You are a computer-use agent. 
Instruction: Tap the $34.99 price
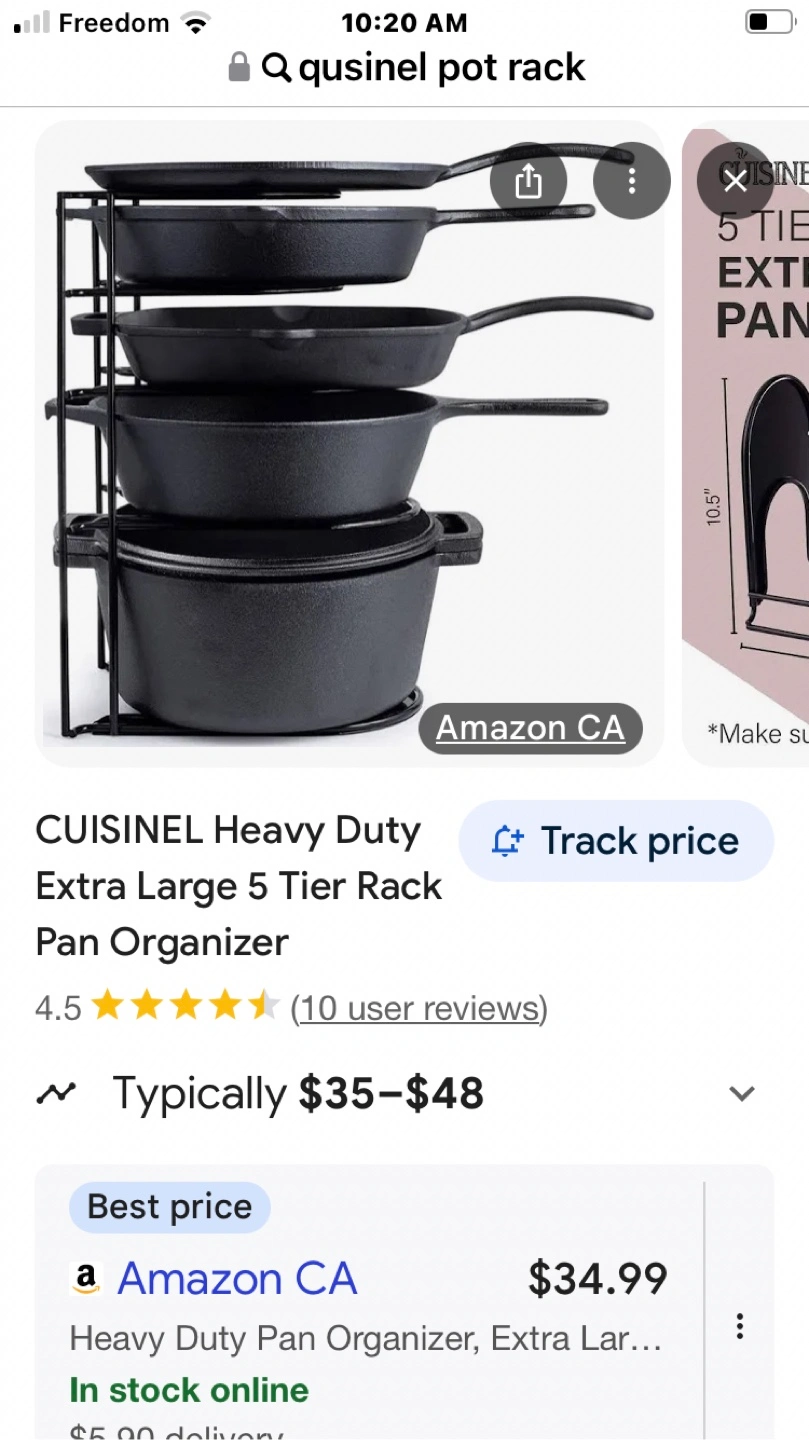[x=597, y=1278]
